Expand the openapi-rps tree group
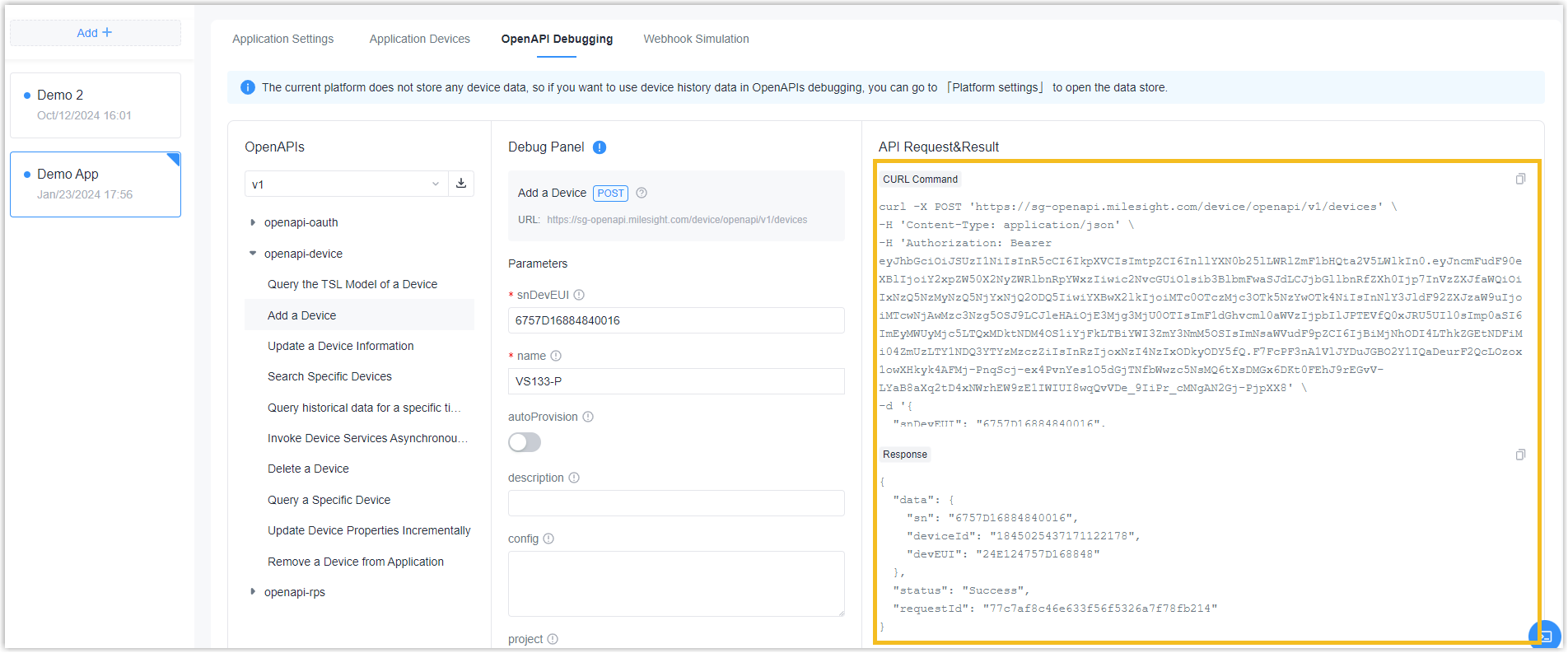 253,592
